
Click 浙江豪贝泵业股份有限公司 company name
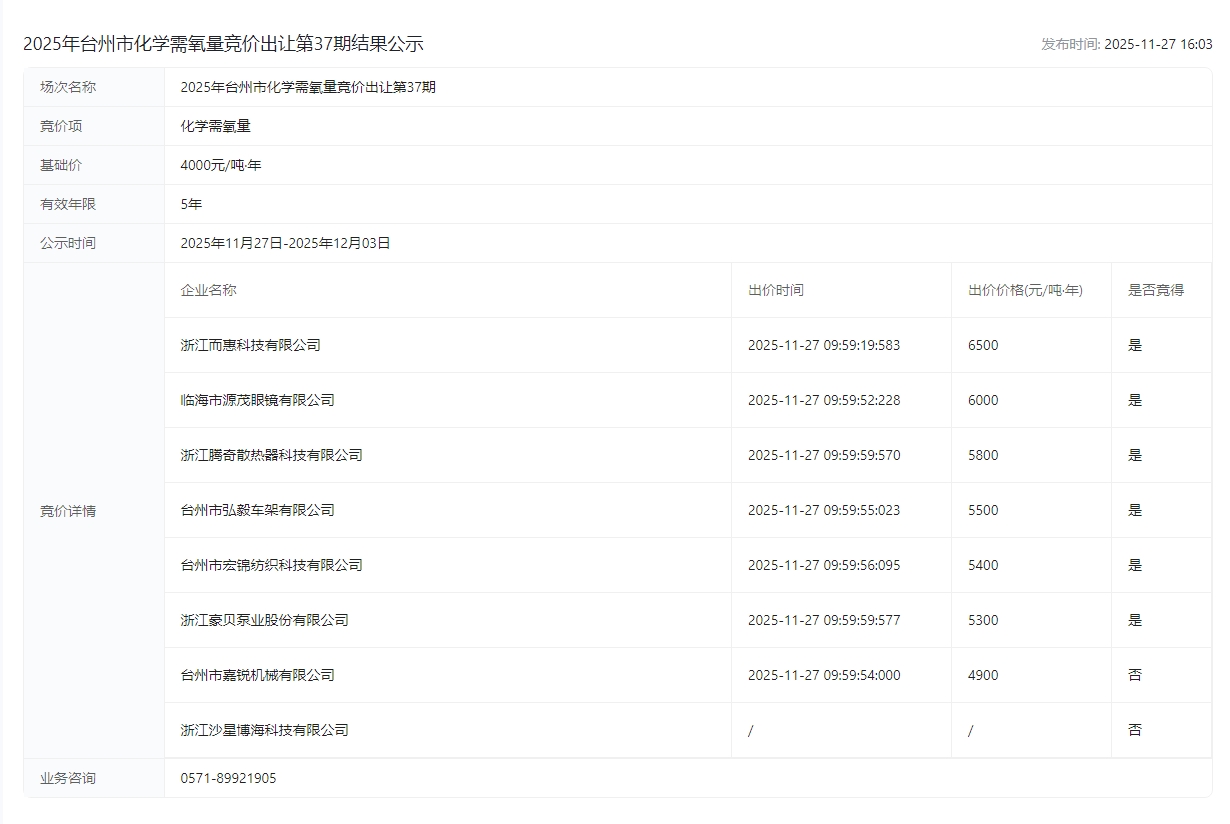[x=264, y=620]
